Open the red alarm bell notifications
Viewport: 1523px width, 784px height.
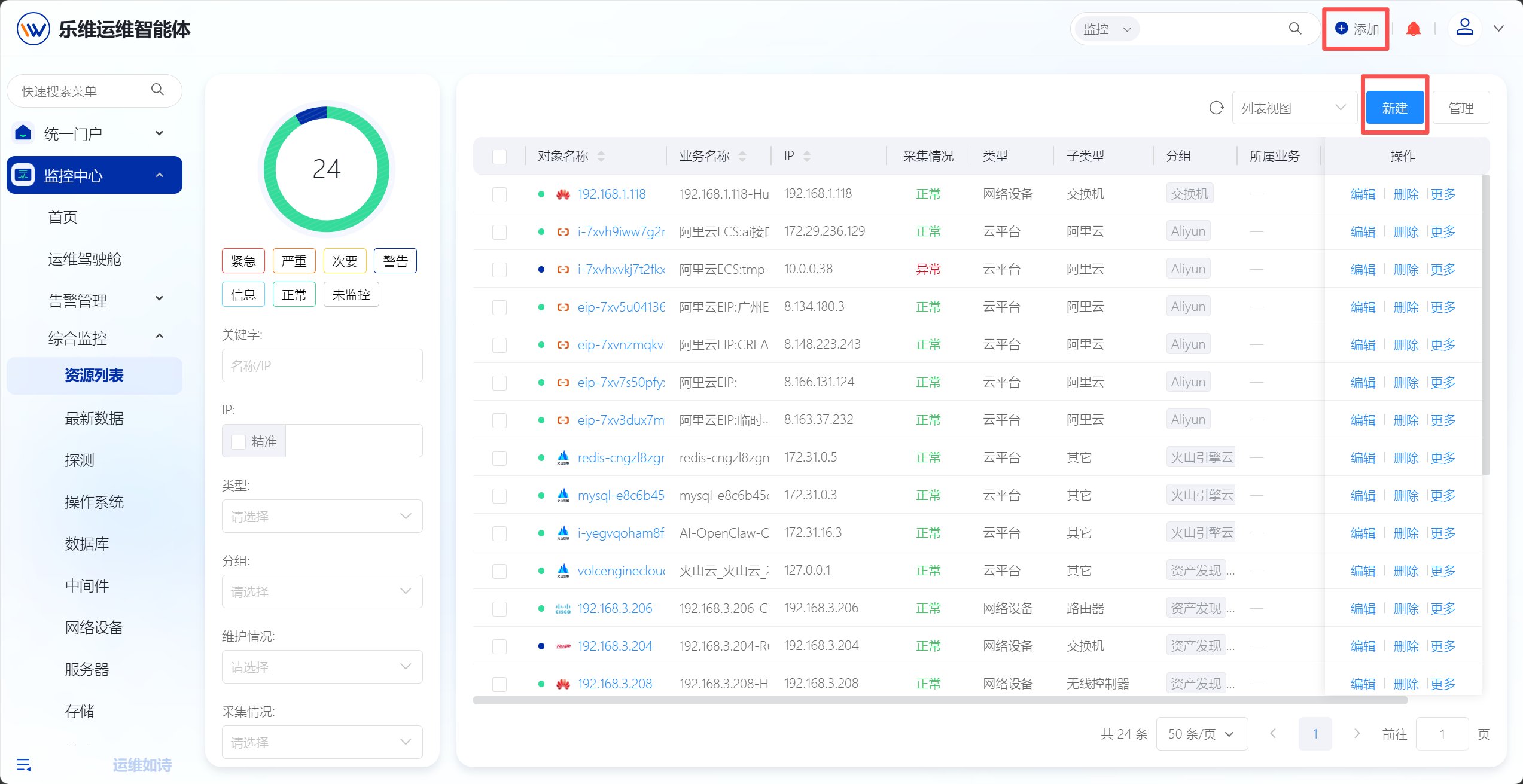click(1413, 29)
